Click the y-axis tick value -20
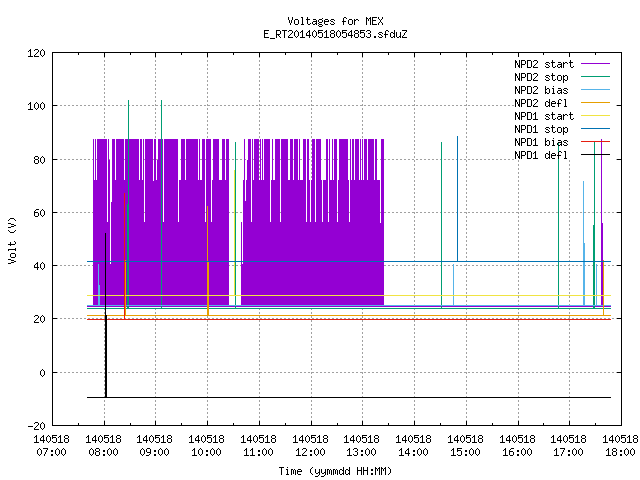 tap(36, 426)
